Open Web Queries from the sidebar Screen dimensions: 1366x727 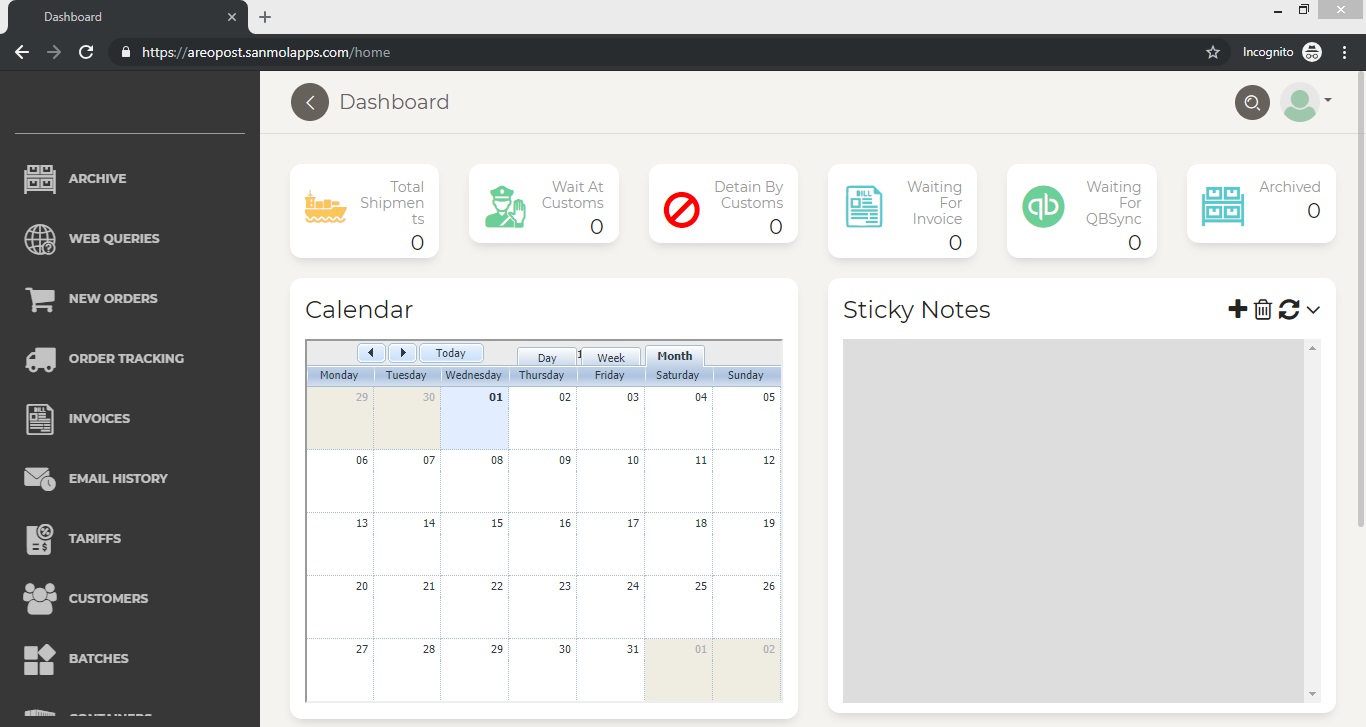click(x=114, y=239)
